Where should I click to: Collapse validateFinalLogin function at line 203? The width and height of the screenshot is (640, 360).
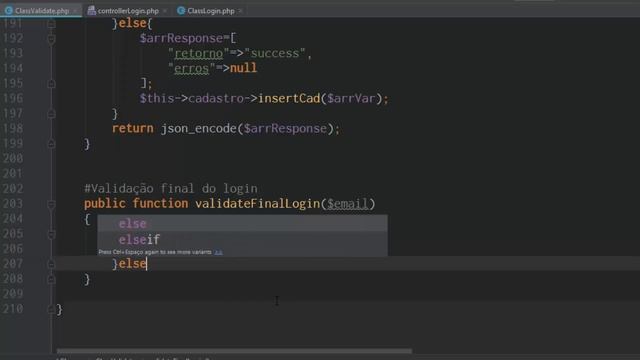click(51, 204)
